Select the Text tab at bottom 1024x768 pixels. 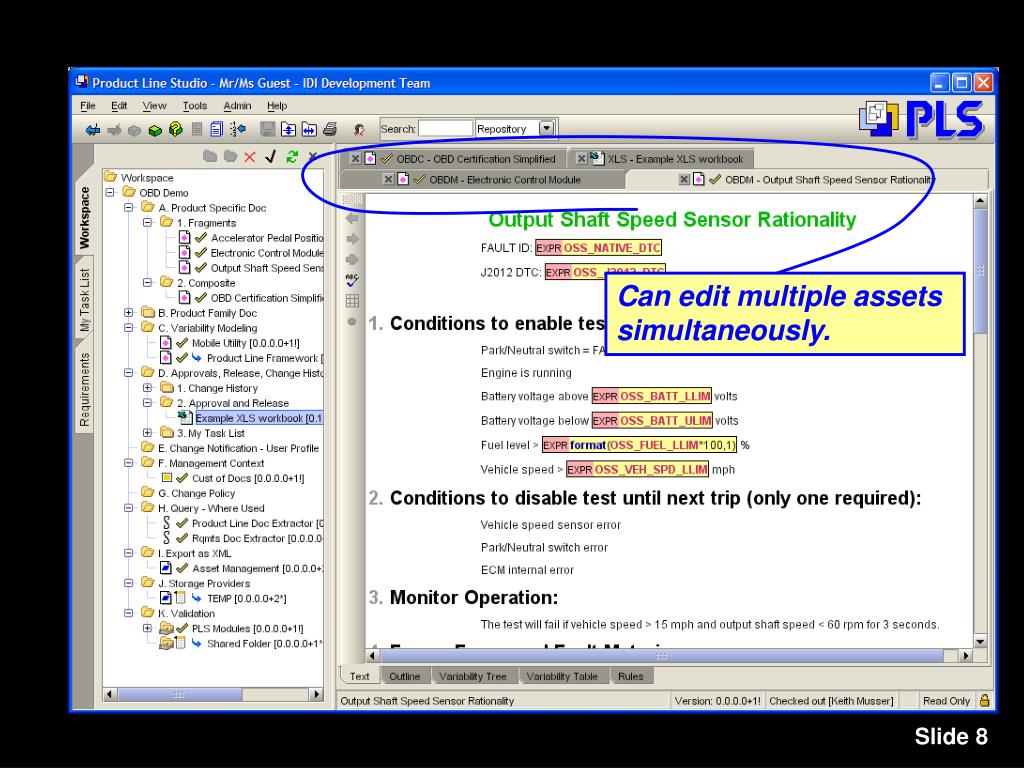pyautogui.click(x=359, y=676)
